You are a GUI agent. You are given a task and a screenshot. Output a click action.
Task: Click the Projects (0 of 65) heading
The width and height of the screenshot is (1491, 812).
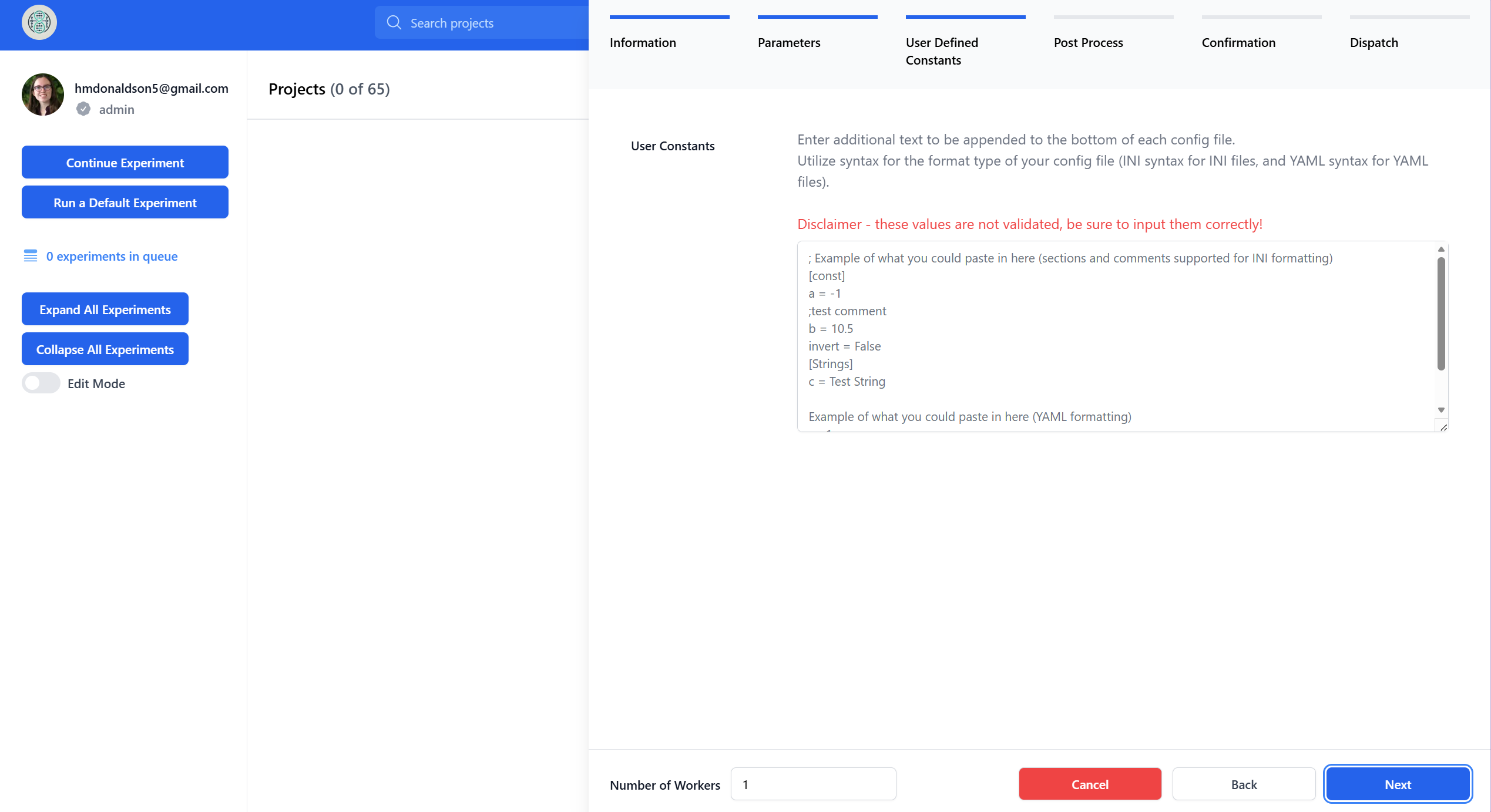point(329,89)
